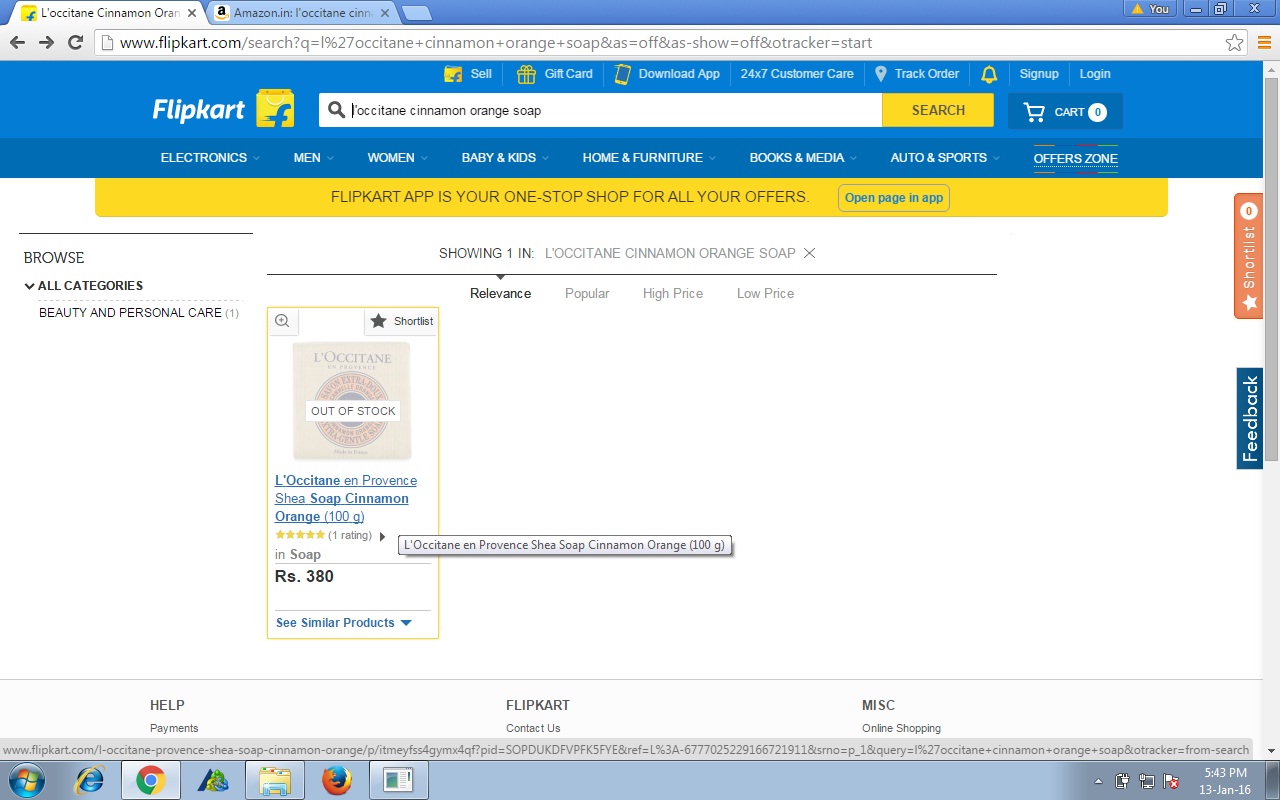Expand the BABY & KIDS menu

click(x=505, y=158)
